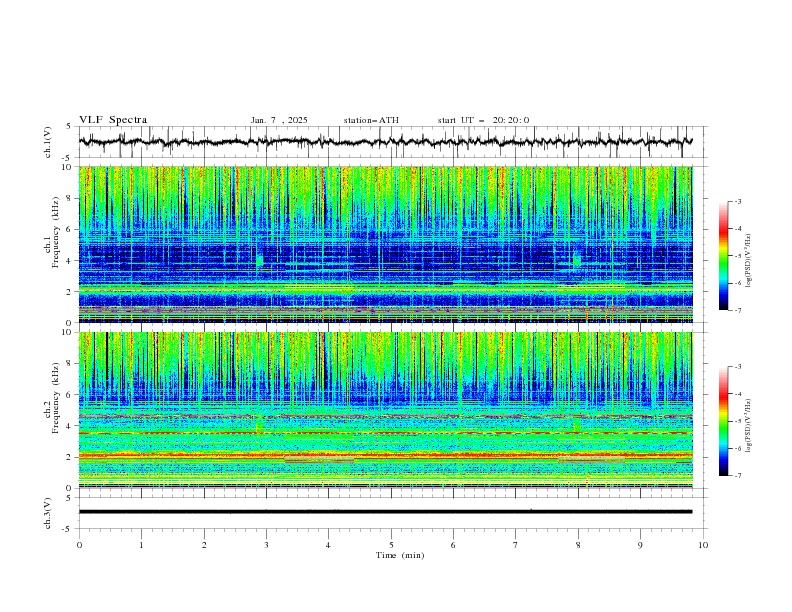Click the 'station=ATH' label

[x=371, y=120]
